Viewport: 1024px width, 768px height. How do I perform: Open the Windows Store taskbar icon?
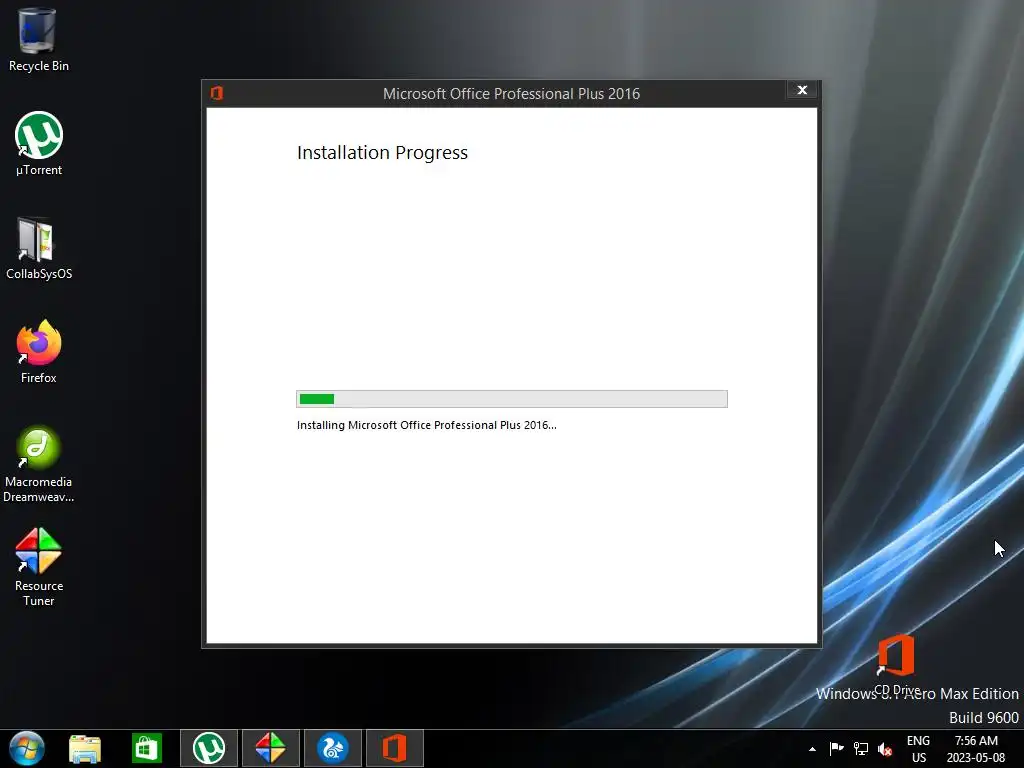coord(147,748)
